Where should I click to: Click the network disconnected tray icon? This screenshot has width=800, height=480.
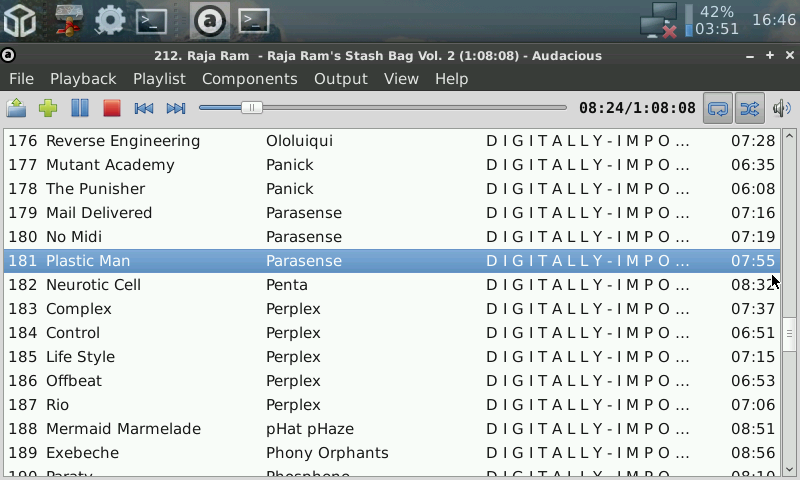click(x=659, y=21)
